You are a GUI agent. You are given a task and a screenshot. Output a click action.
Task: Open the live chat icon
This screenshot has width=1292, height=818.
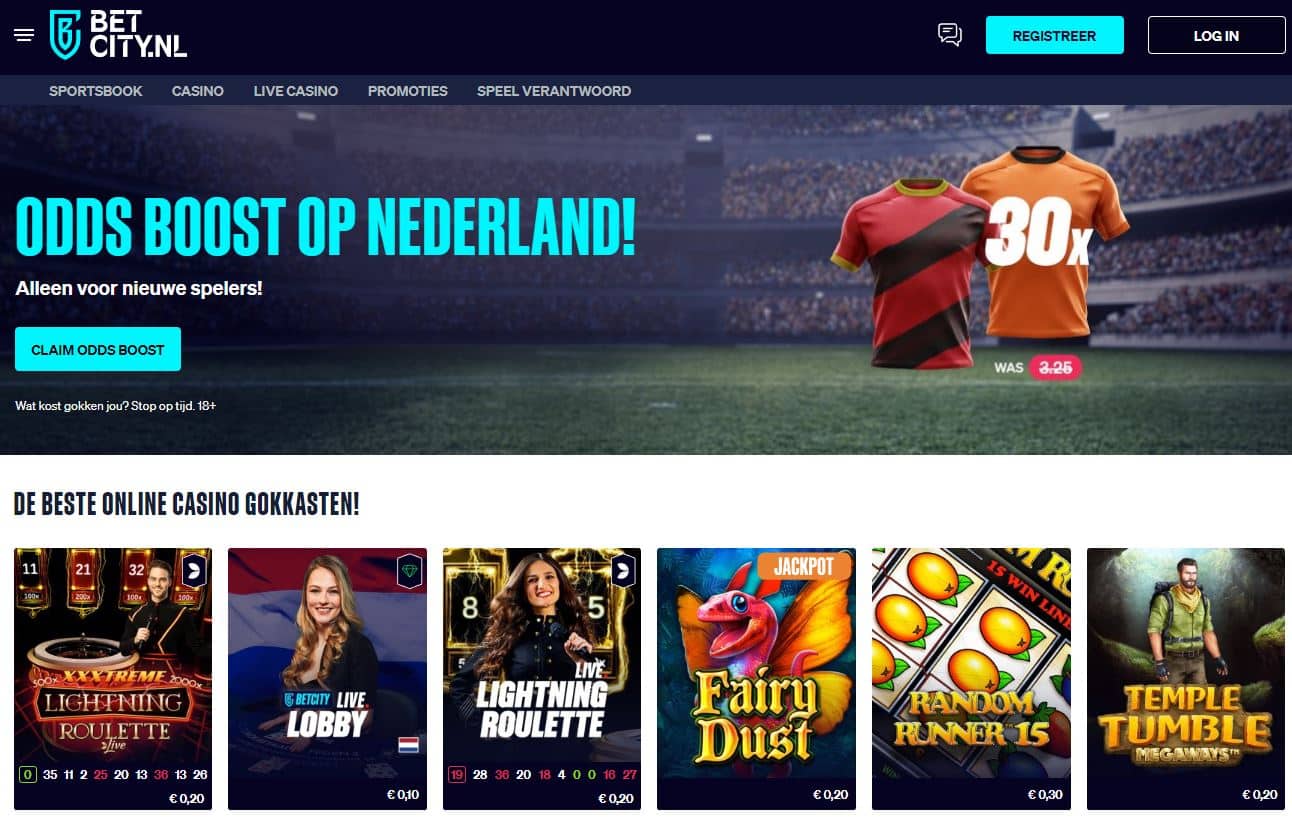click(x=950, y=35)
